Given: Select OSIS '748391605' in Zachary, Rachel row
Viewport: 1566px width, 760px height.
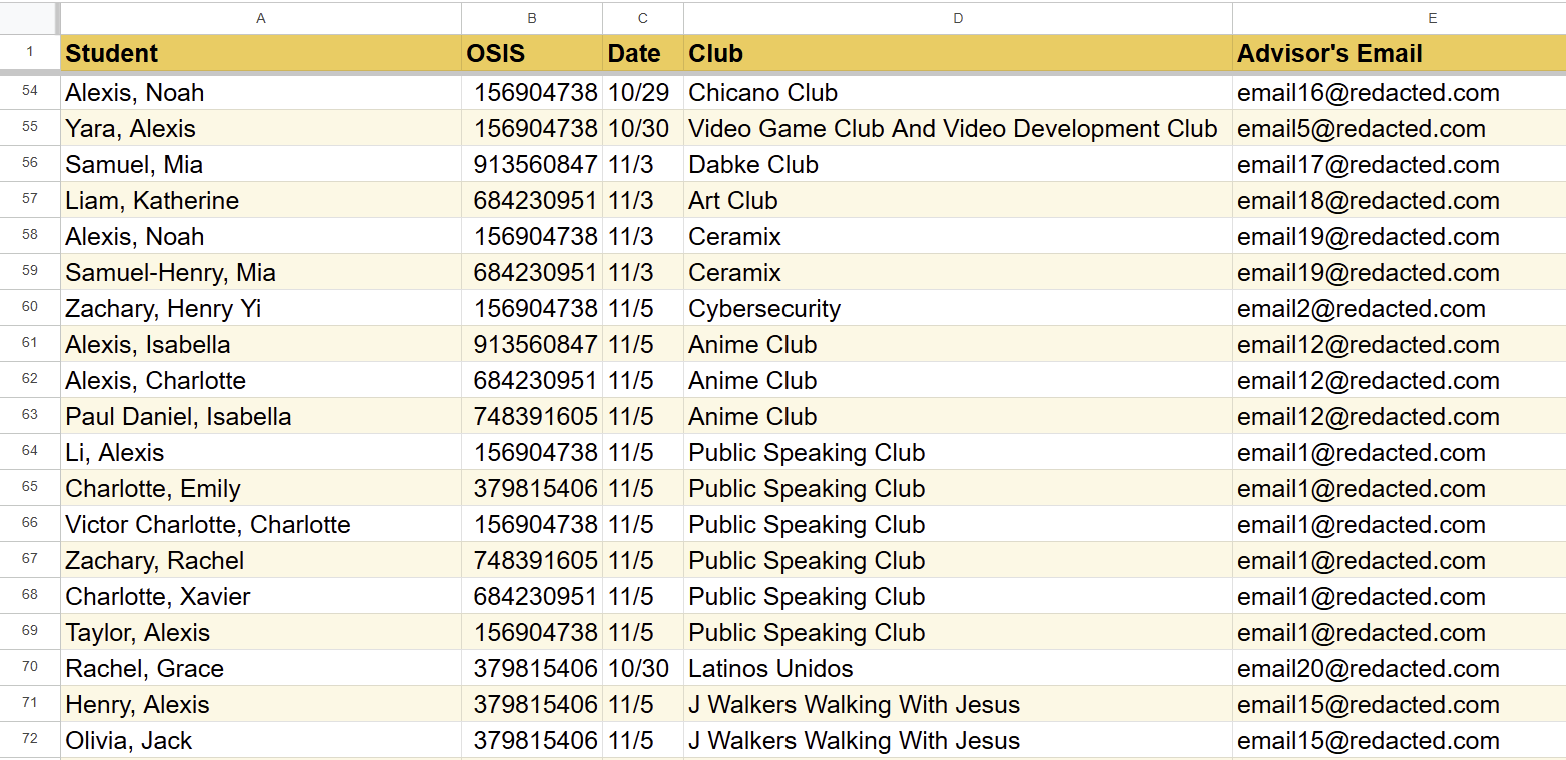Looking at the screenshot, I should (x=532, y=560).
